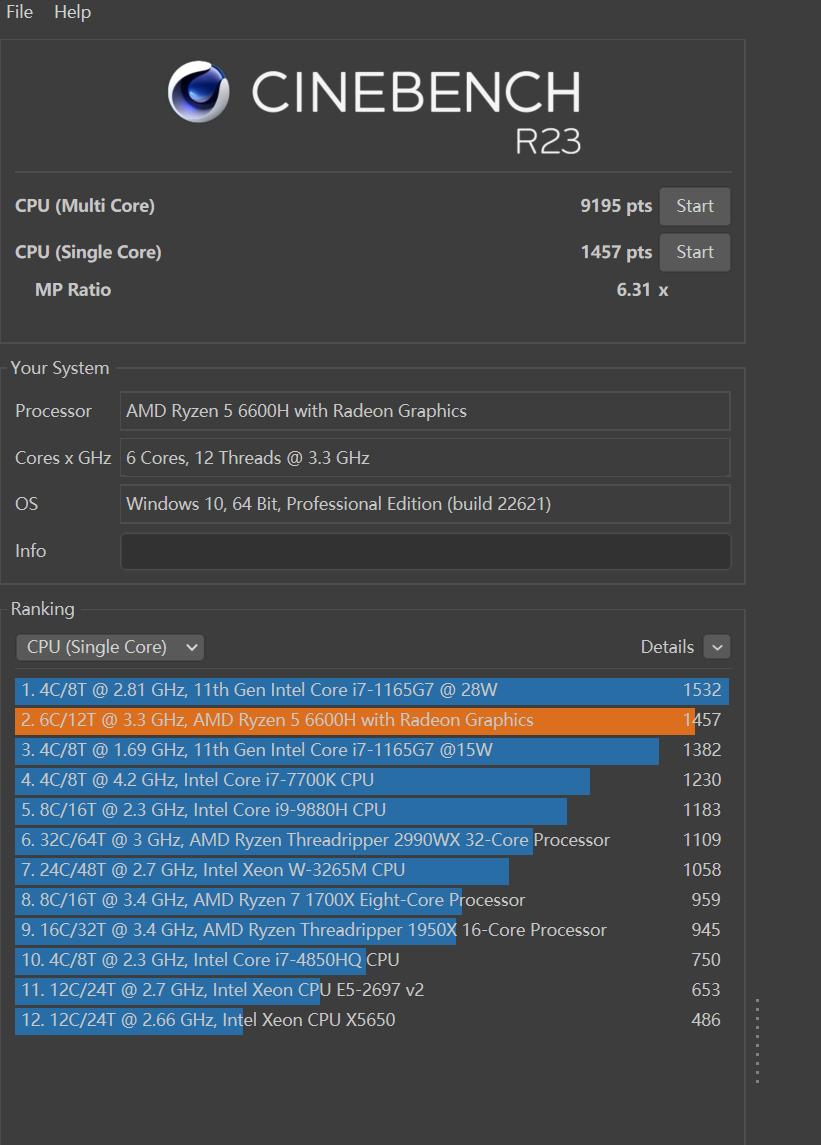Image resolution: width=821 pixels, height=1145 pixels.
Task: Open the File menu
Action: [19, 12]
